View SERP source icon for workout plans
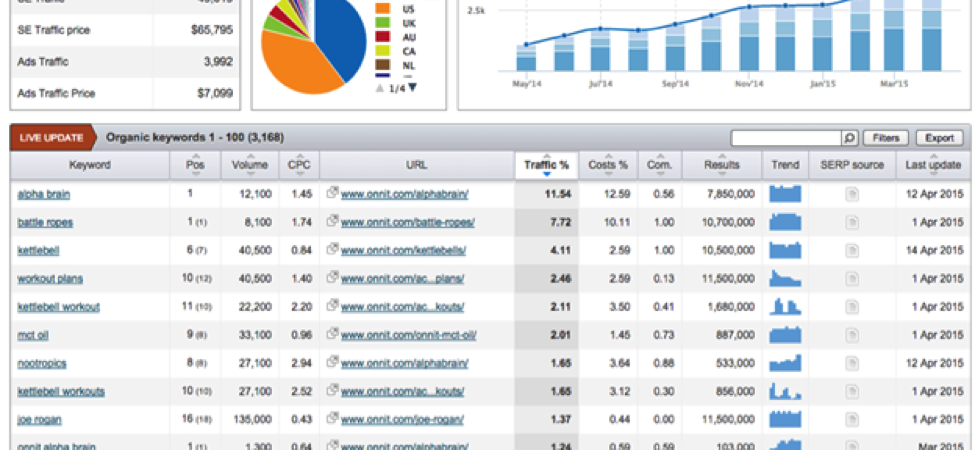Viewport: 975px width, 450px height. 852,279
